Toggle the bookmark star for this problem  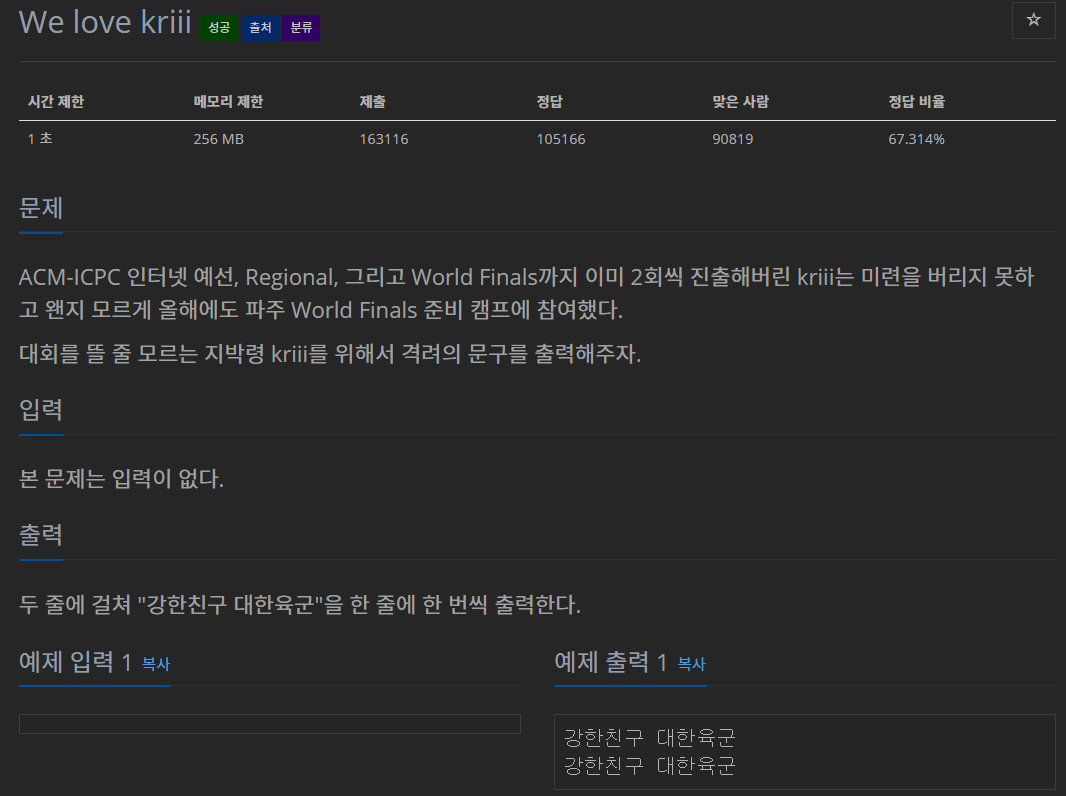pyautogui.click(x=1033, y=21)
